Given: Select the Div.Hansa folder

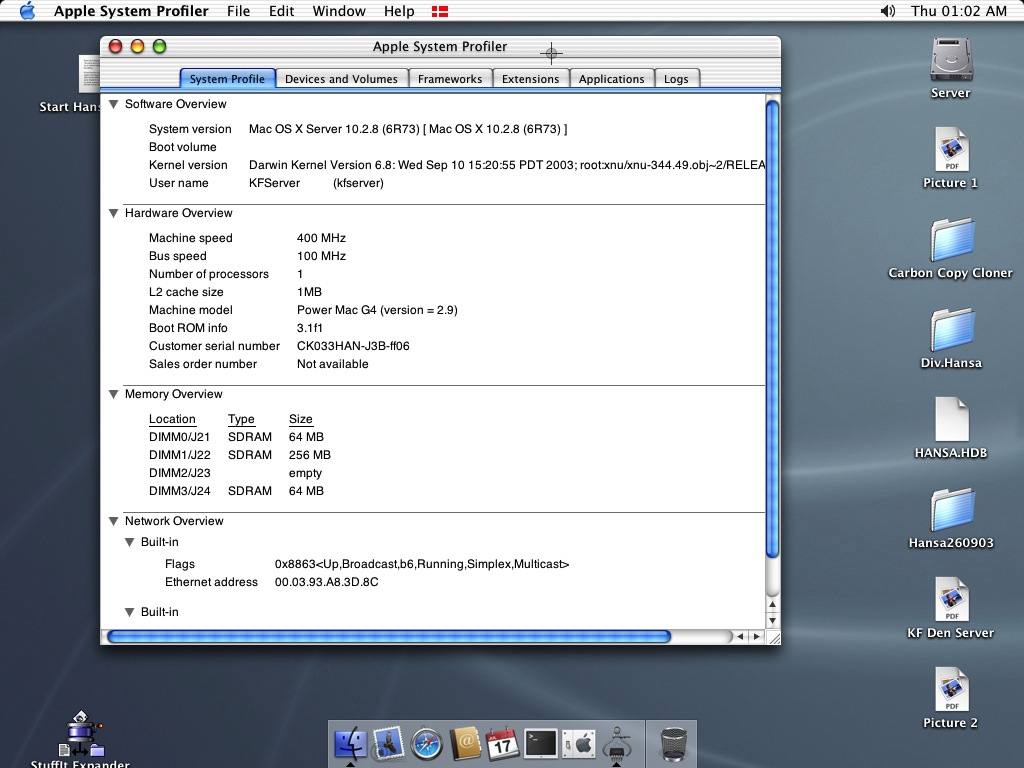Looking at the screenshot, I should pyautogui.click(x=952, y=330).
